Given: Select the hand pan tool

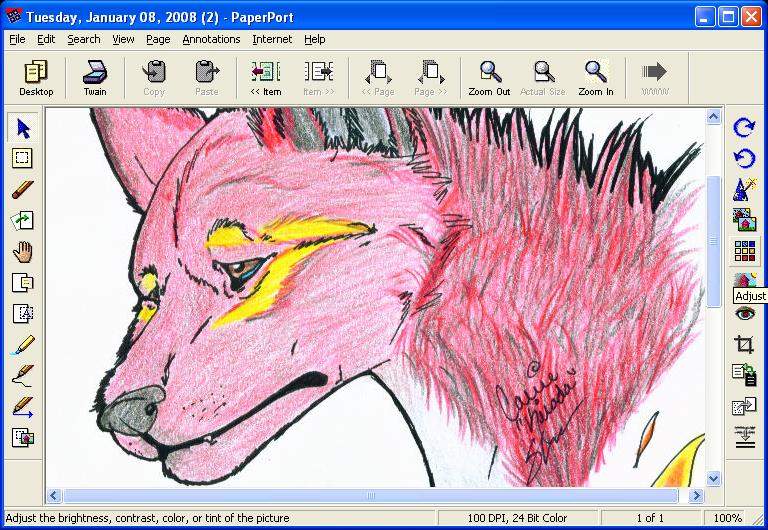Looking at the screenshot, I should pyautogui.click(x=23, y=252).
